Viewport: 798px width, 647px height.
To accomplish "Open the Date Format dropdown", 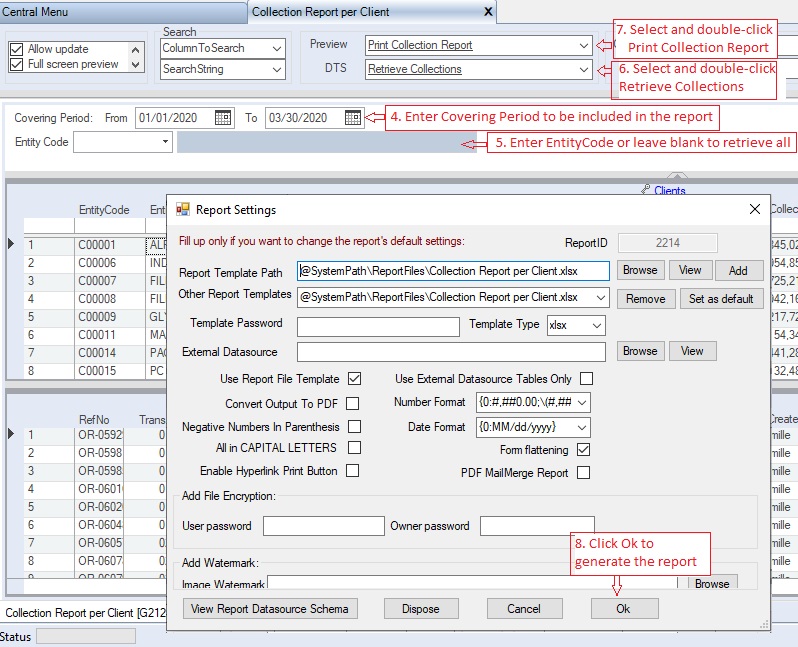I will click(x=582, y=428).
